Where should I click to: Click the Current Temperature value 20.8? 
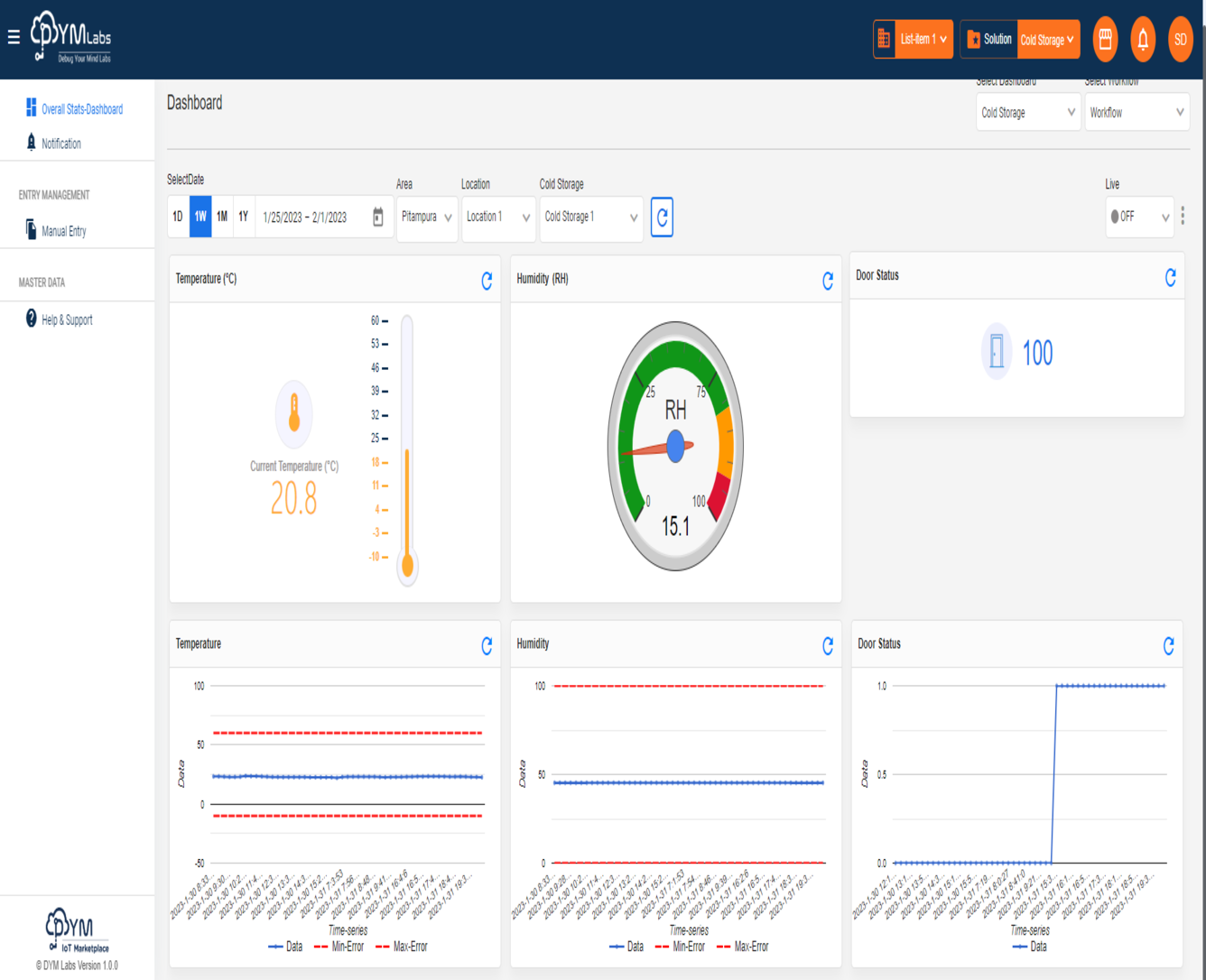[294, 498]
